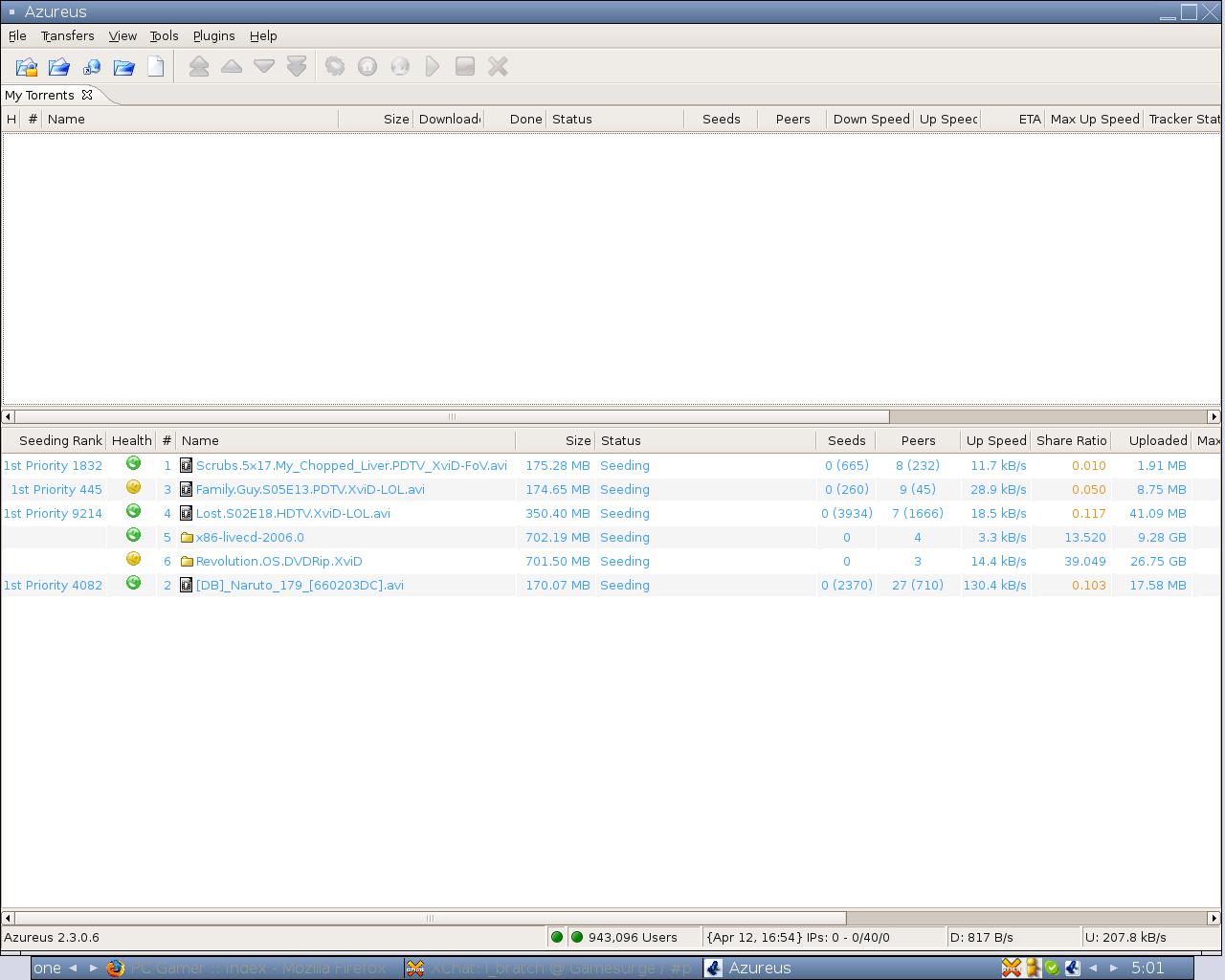Sort seeding list by Uploaded column

pos(1151,440)
